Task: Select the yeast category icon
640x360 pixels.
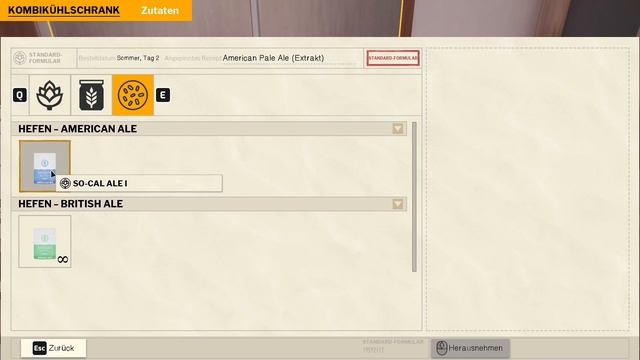Action: coord(133,95)
